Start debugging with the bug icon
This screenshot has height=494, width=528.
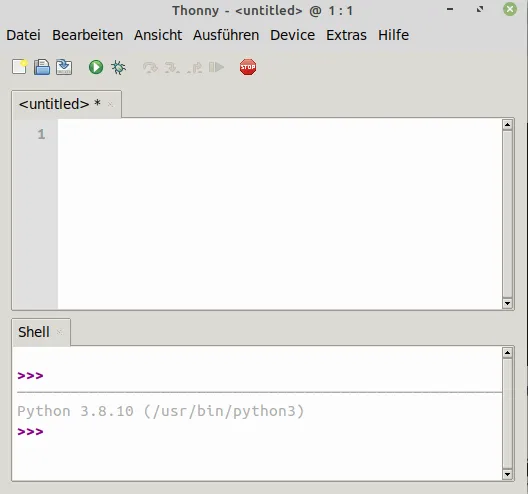119,67
